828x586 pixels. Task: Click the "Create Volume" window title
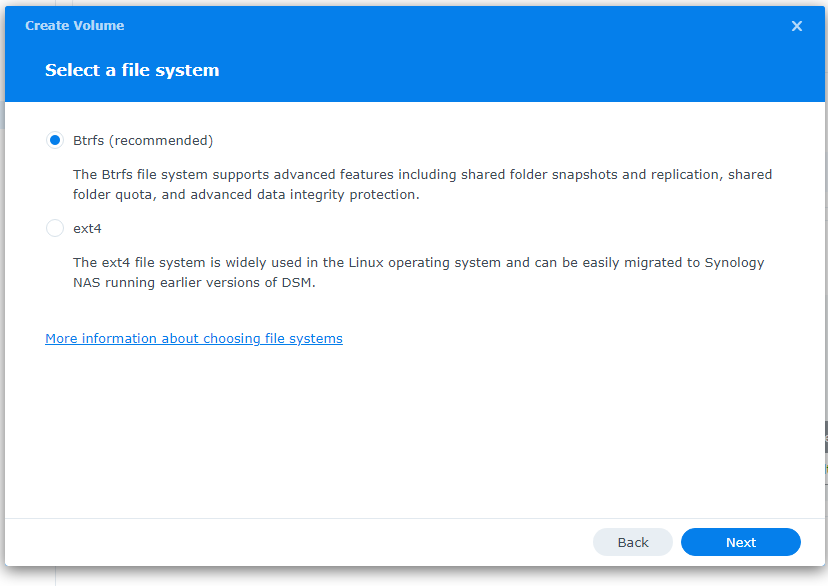pyautogui.click(x=75, y=25)
